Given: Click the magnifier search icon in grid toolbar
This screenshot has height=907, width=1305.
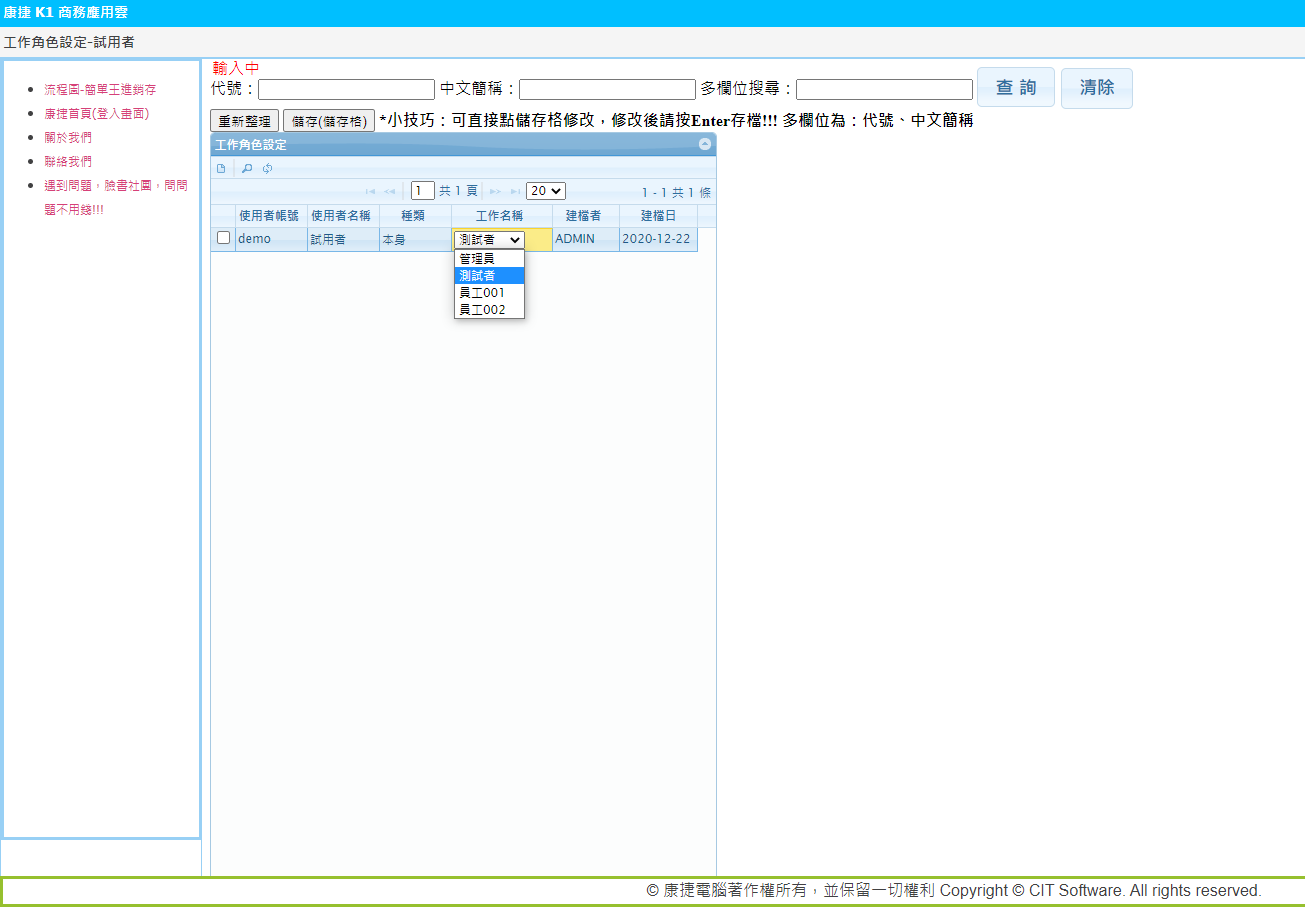Looking at the screenshot, I should point(247,168).
